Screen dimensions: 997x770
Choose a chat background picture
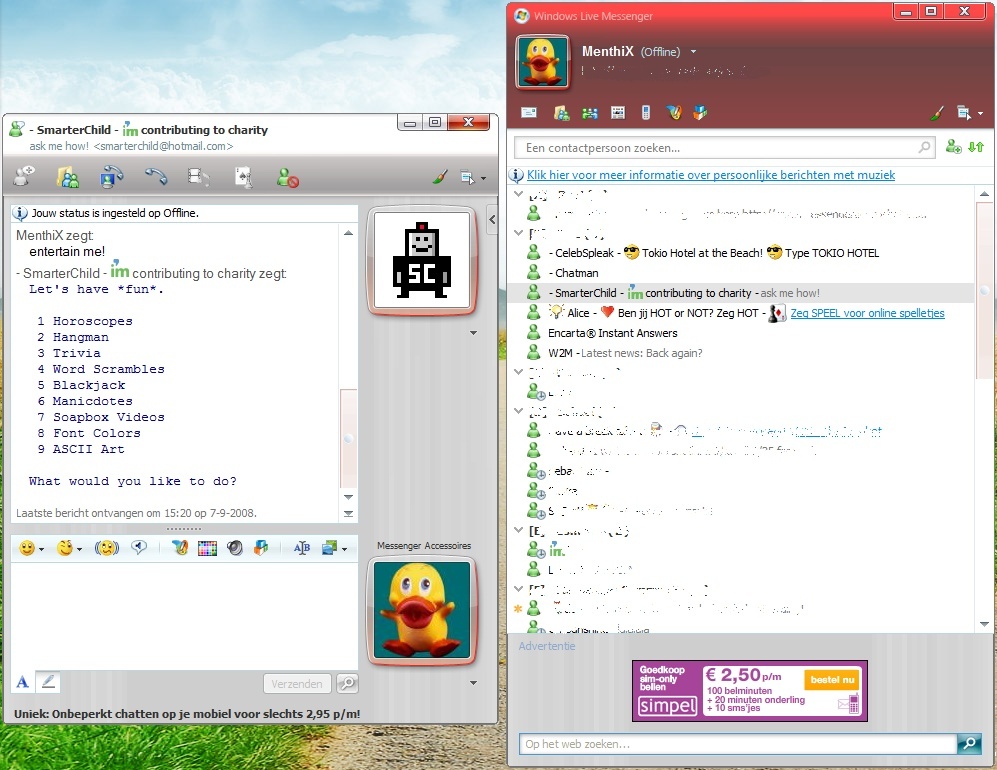(329, 547)
